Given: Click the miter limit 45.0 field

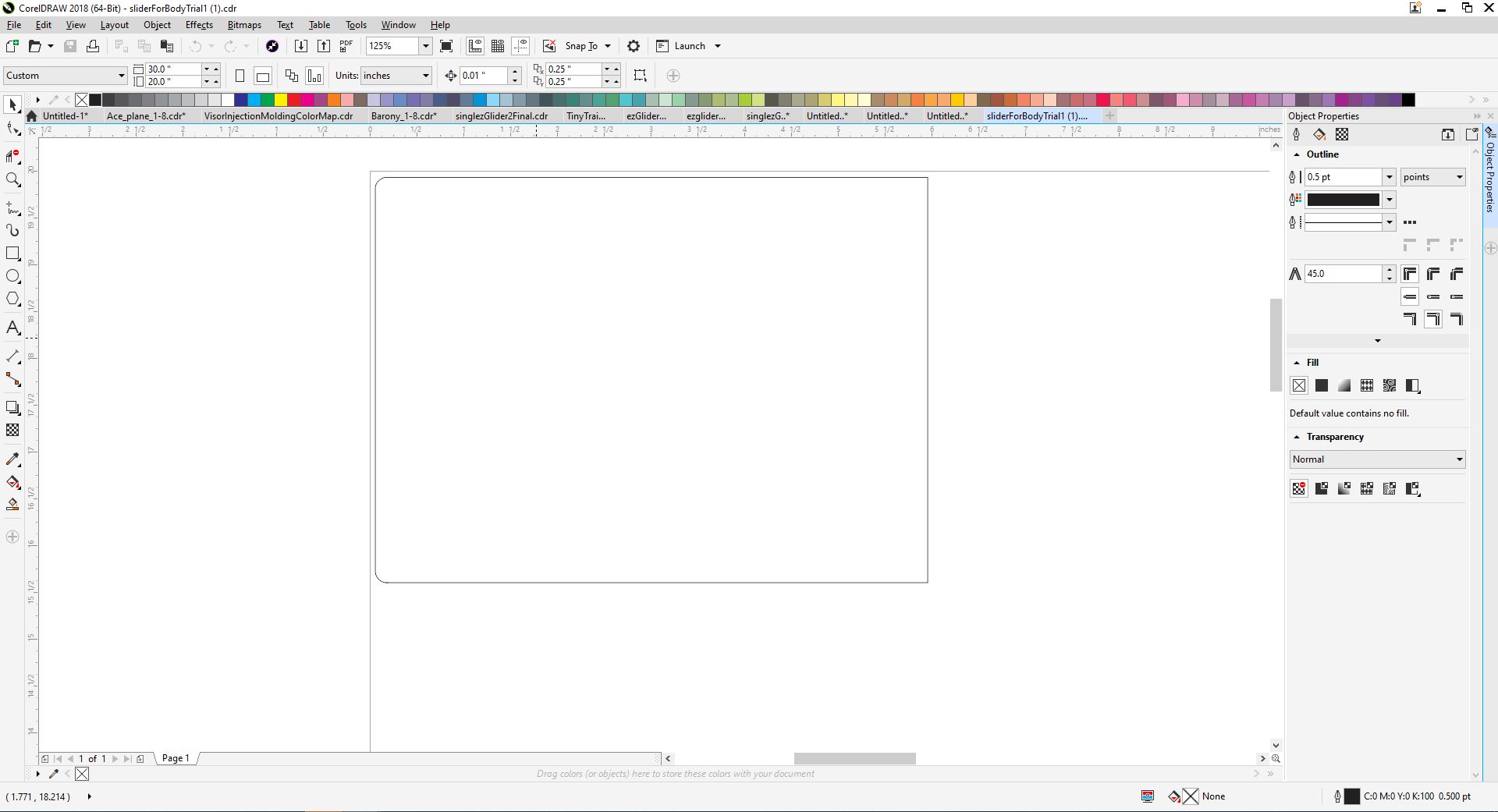Looking at the screenshot, I should [x=1344, y=274].
